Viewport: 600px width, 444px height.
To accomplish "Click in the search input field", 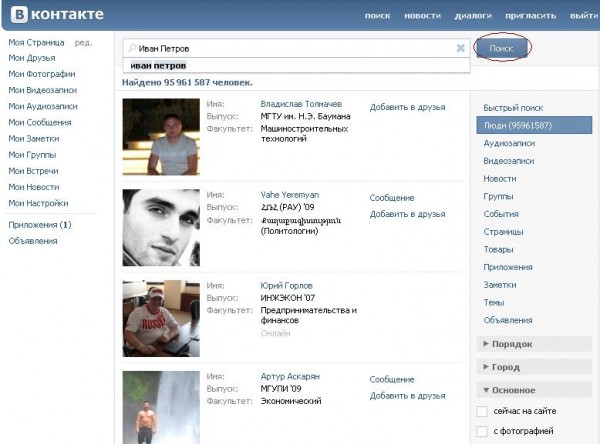I will [296, 48].
